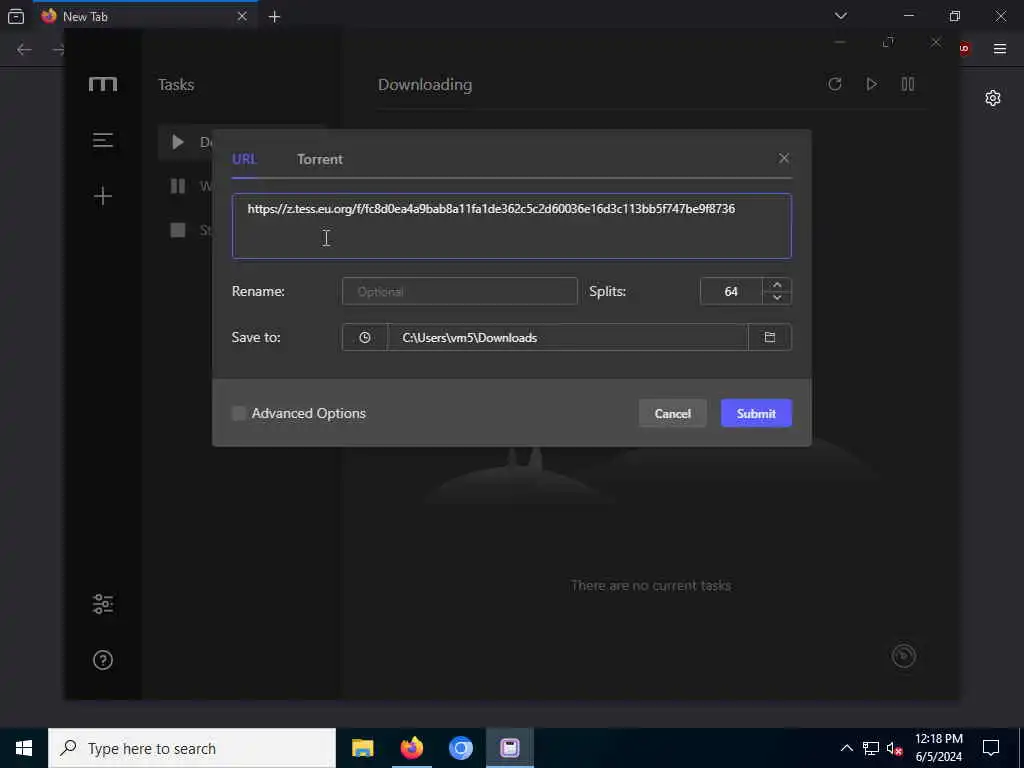Click the Cancel button
Viewport: 1024px width, 768px height.
pyautogui.click(x=673, y=413)
